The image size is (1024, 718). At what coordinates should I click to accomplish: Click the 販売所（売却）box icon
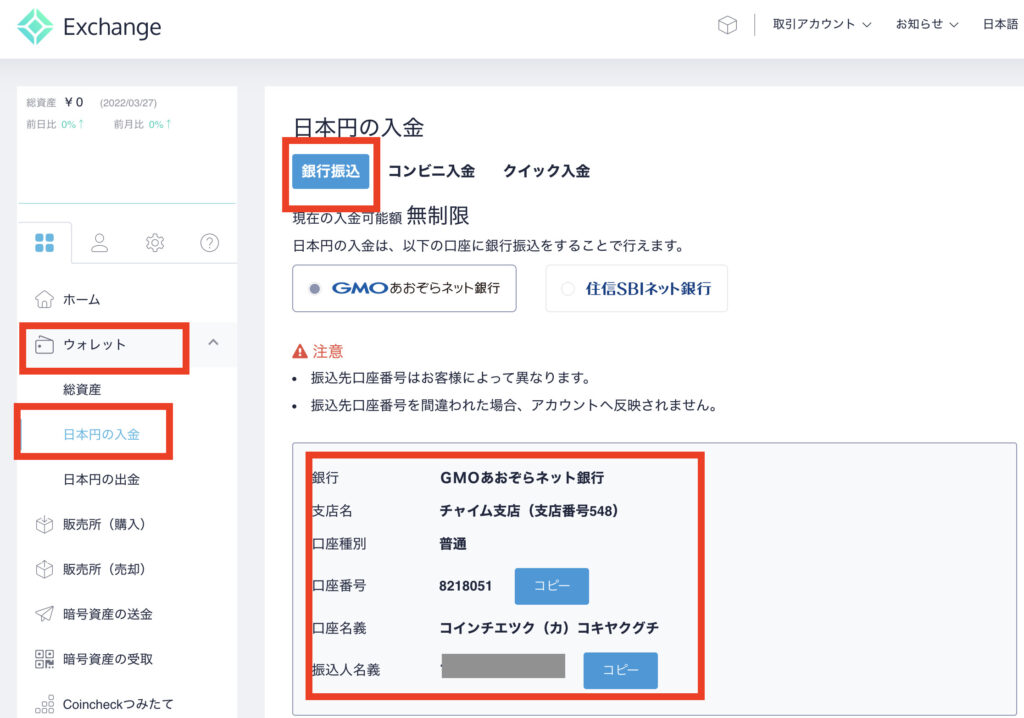44,569
